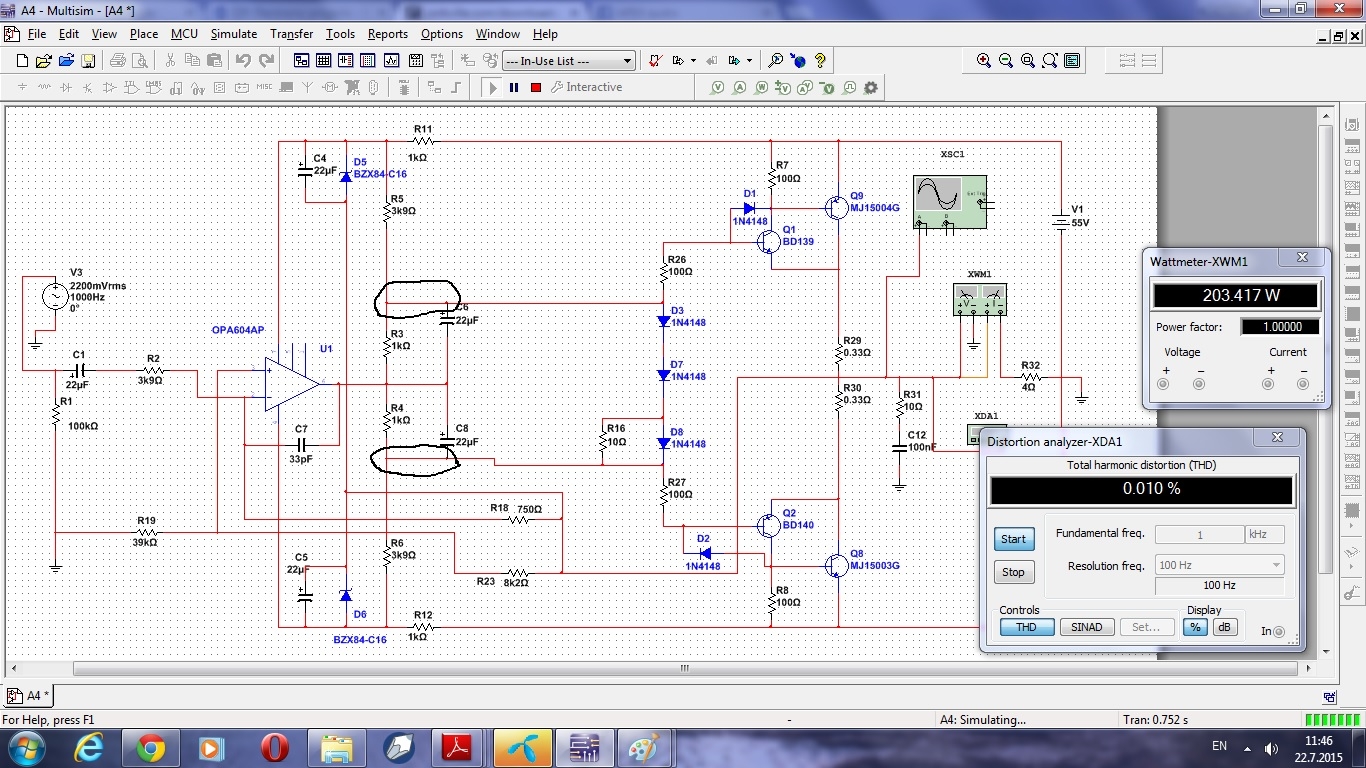The width and height of the screenshot is (1366, 768).
Task: Click Start in Distortion analyzer
Action: point(1013,539)
